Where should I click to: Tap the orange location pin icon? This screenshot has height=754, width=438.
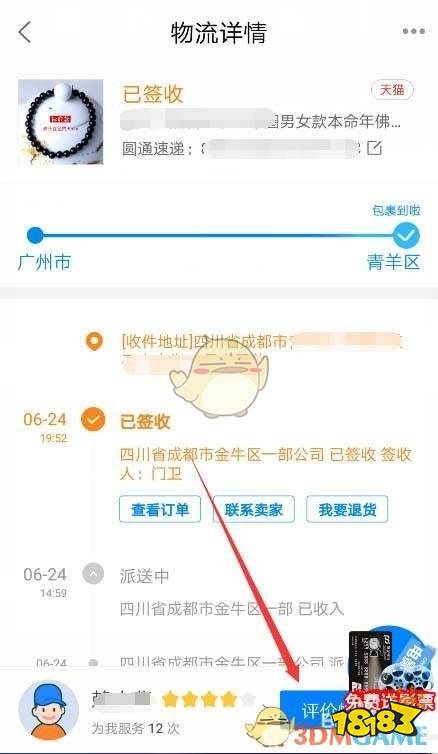94,341
